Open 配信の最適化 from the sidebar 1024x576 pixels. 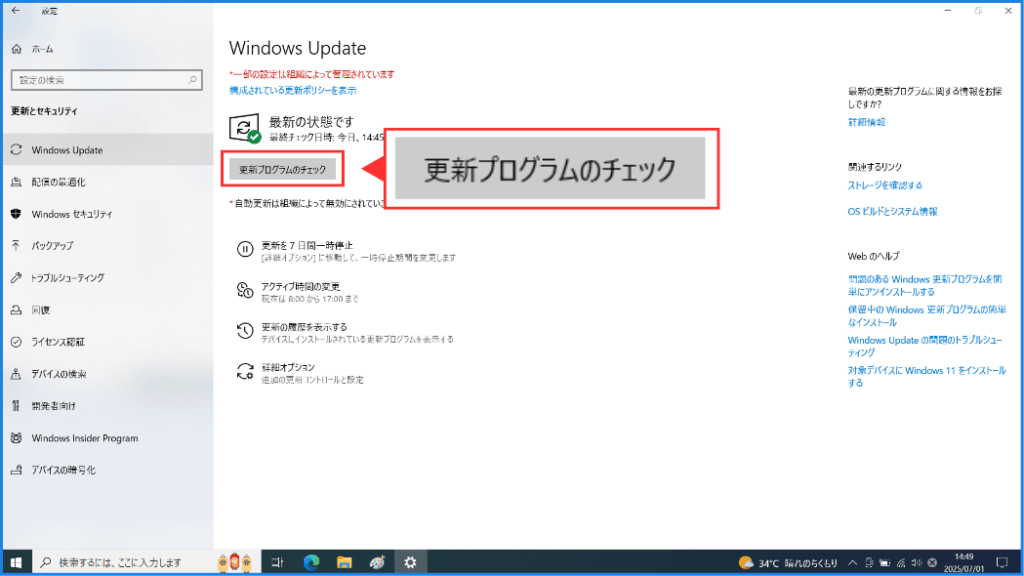(108, 182)
